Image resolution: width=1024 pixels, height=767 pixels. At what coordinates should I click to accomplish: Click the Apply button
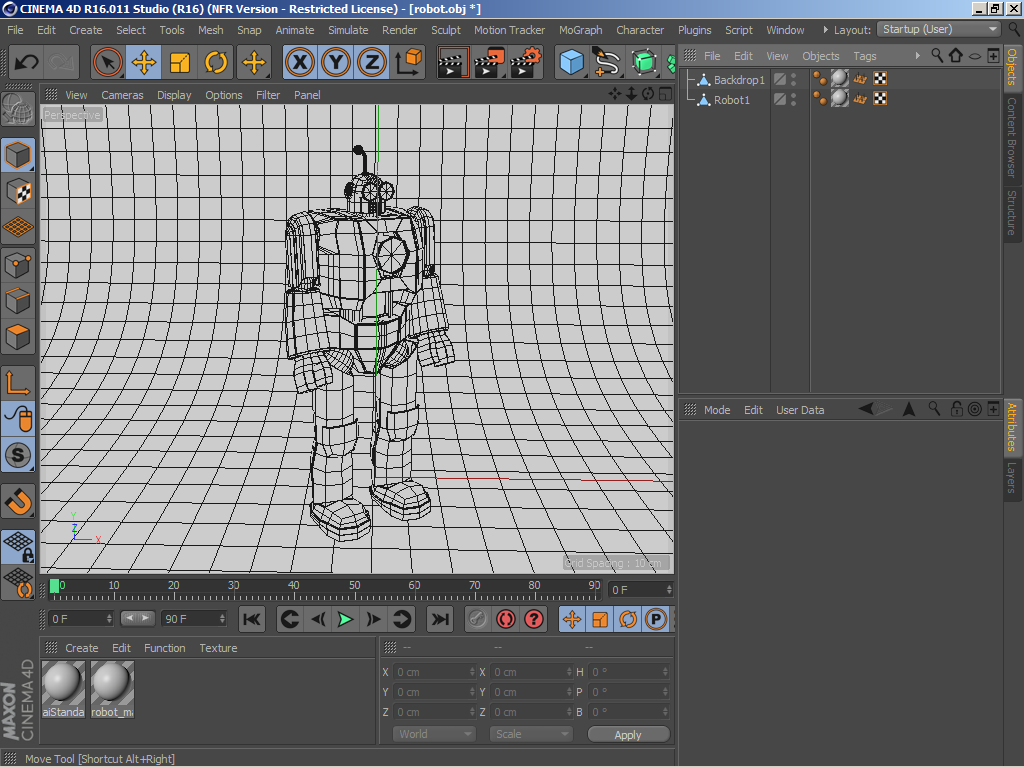(628, 735)
